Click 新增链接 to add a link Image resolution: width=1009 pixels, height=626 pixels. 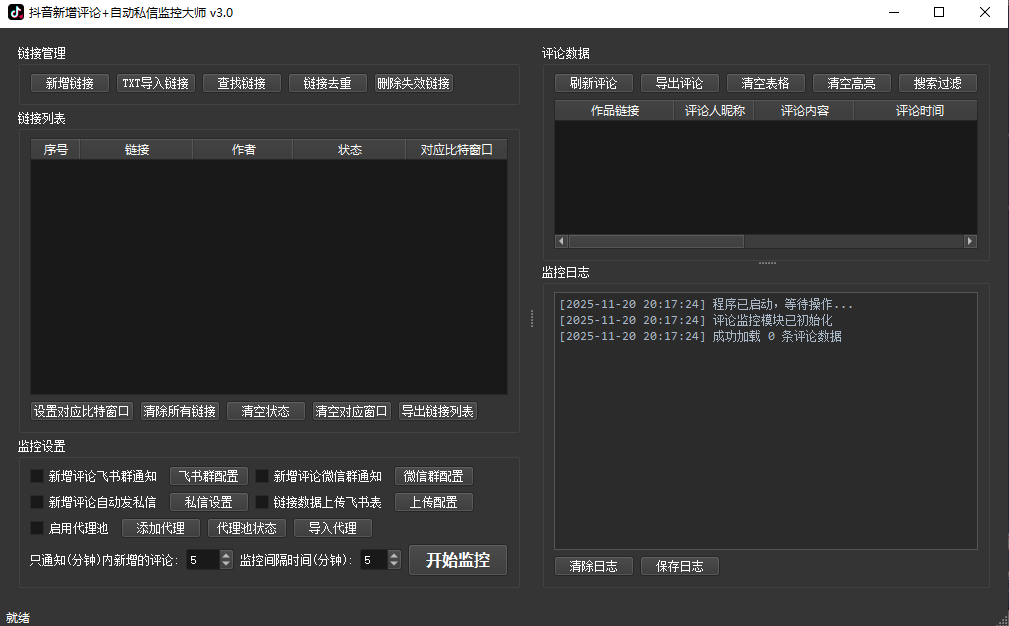pyautogui.click(x=68, y=83)
